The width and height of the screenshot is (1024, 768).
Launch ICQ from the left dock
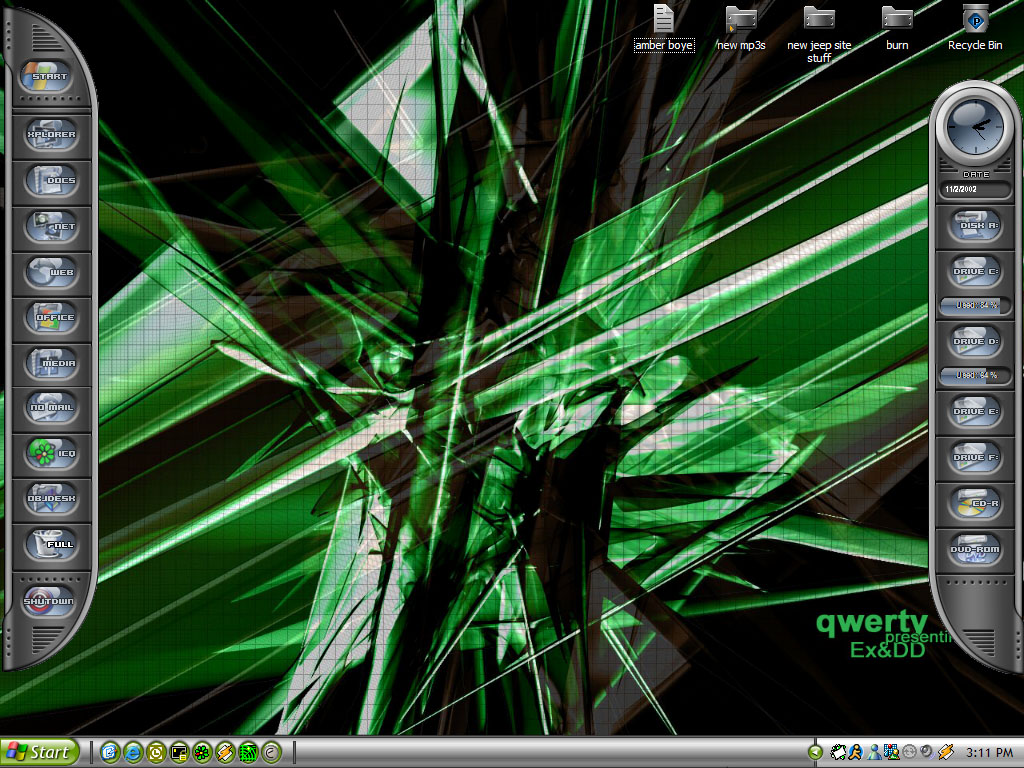(x=51, y=453)
